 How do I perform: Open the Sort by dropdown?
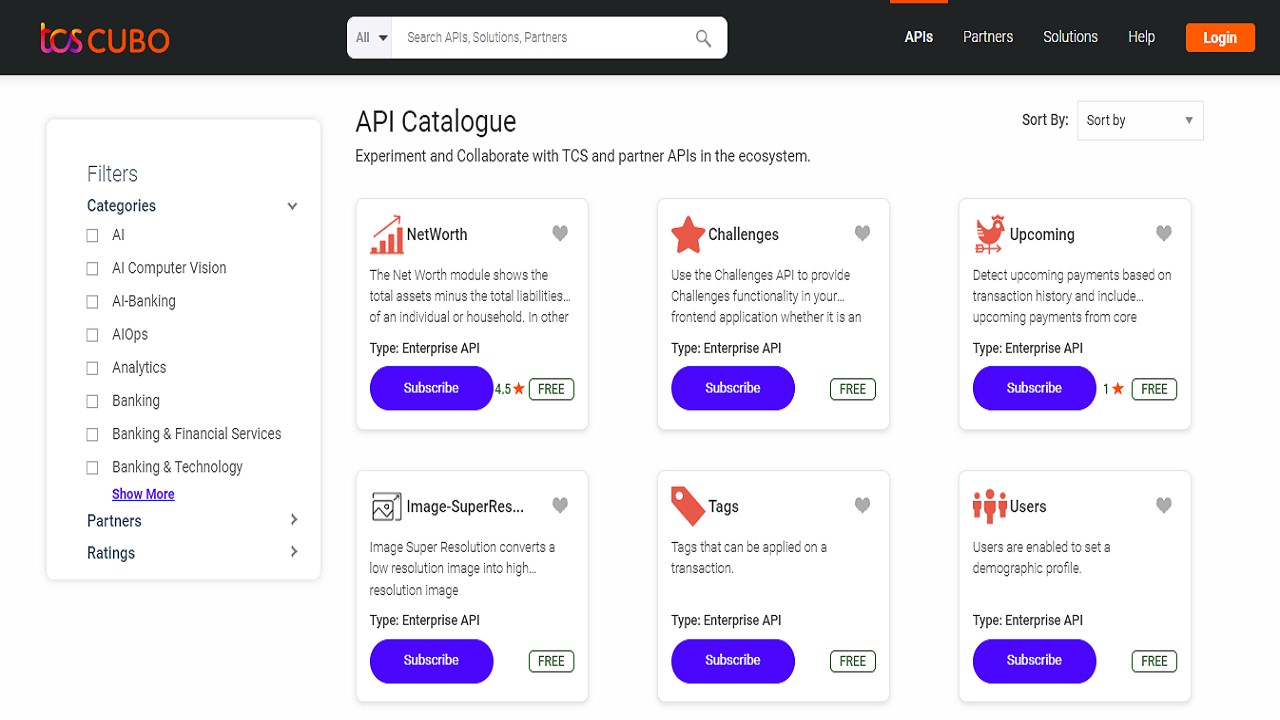(1140, 120)
